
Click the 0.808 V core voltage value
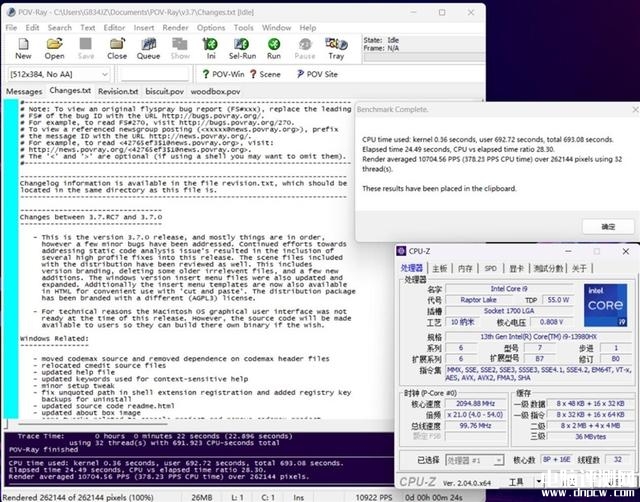coord(551,322)
